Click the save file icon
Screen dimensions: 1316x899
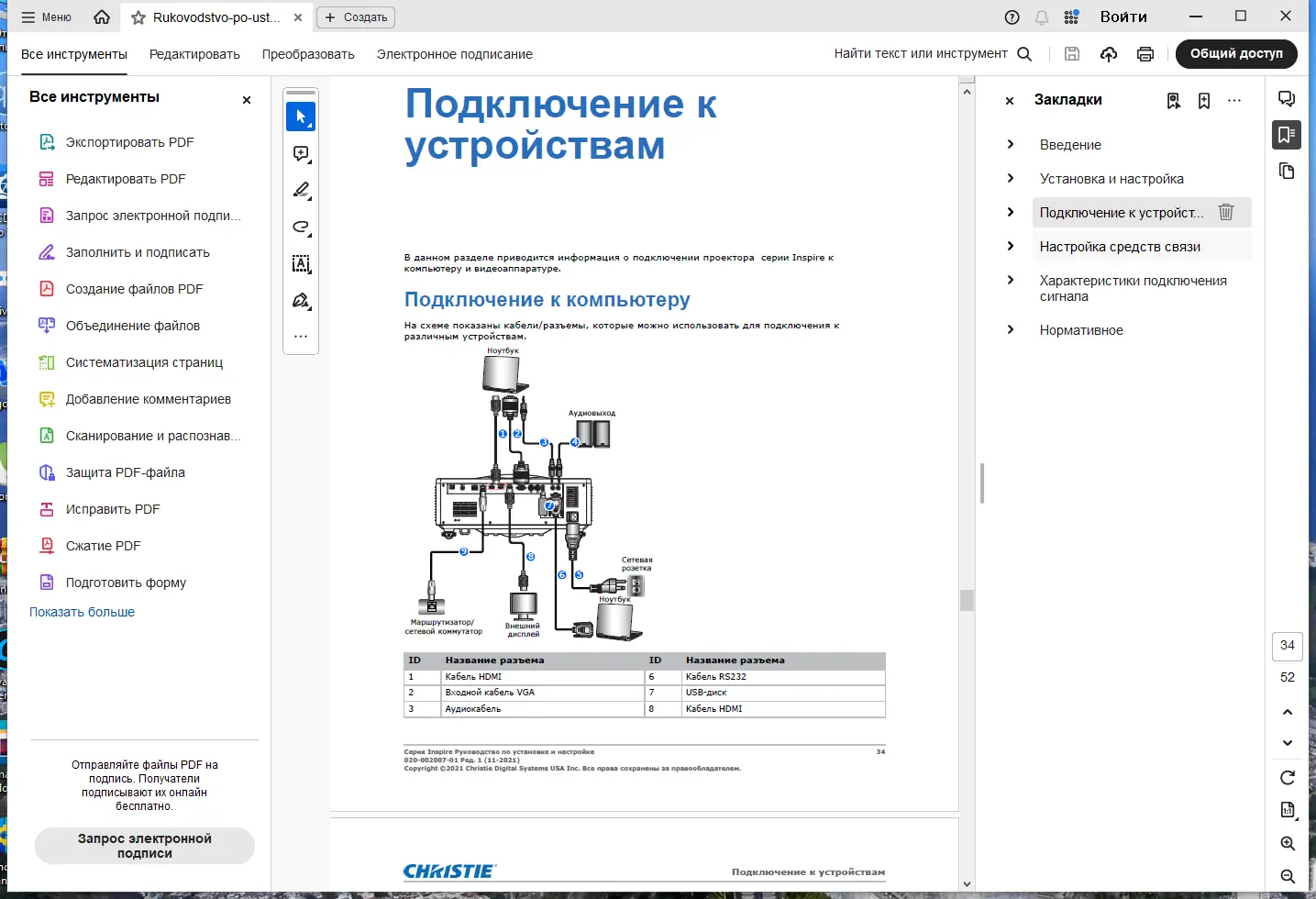tap(1072, 54)
